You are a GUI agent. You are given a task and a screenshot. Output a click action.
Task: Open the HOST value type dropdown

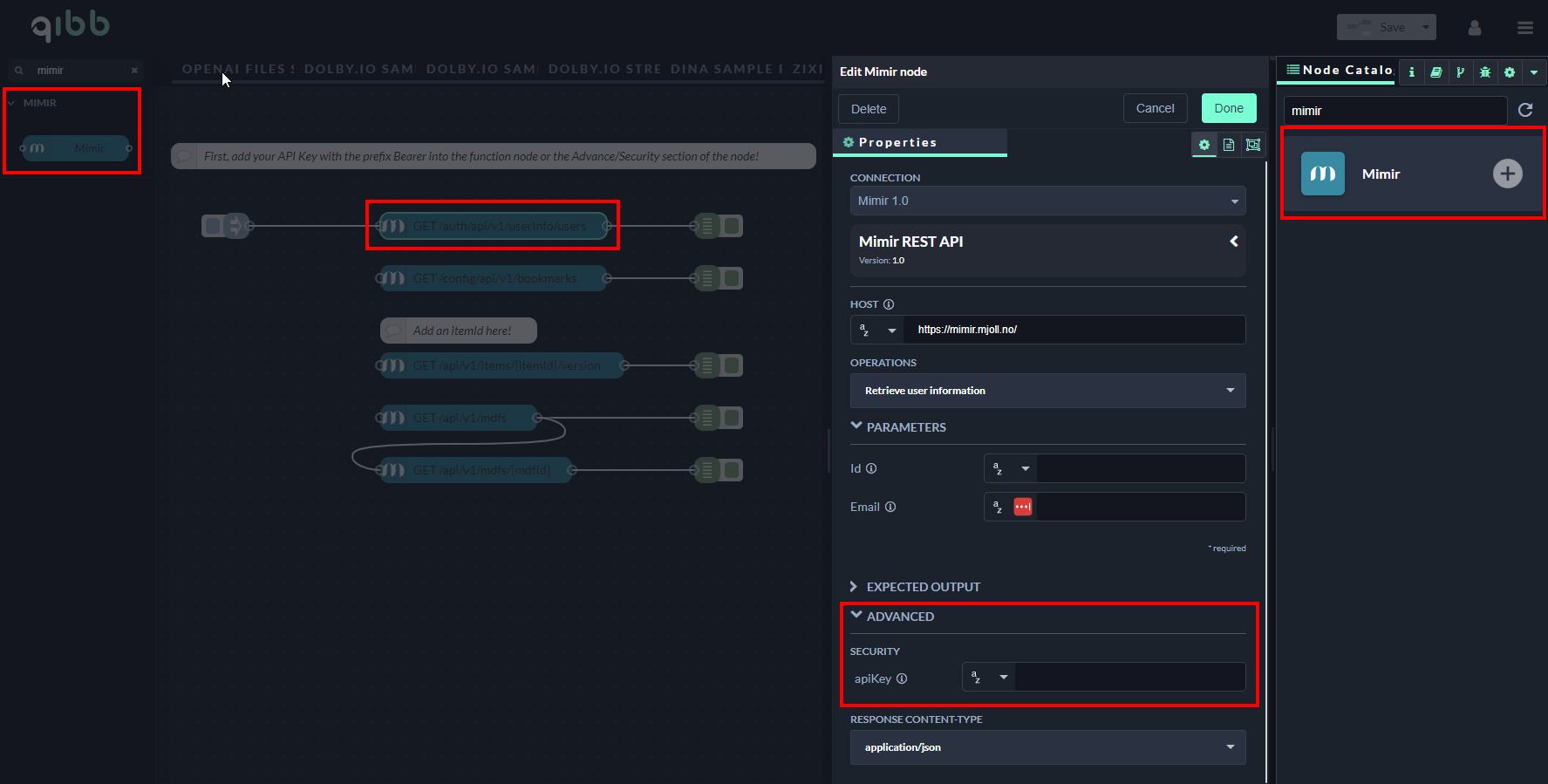point(878,330)
